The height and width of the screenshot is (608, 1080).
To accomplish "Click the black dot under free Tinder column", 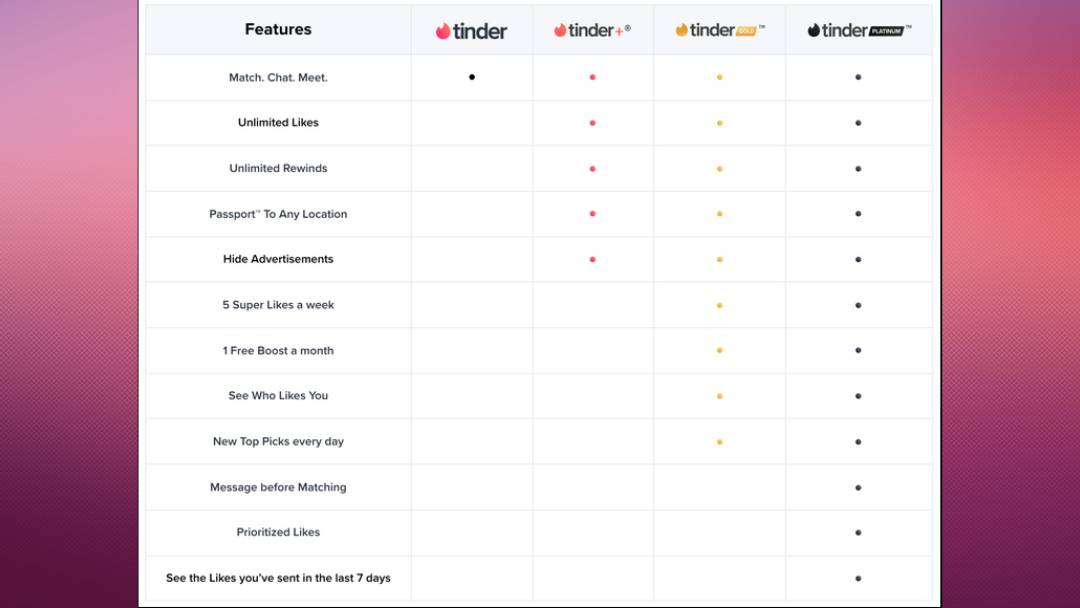I will (472, 77).
